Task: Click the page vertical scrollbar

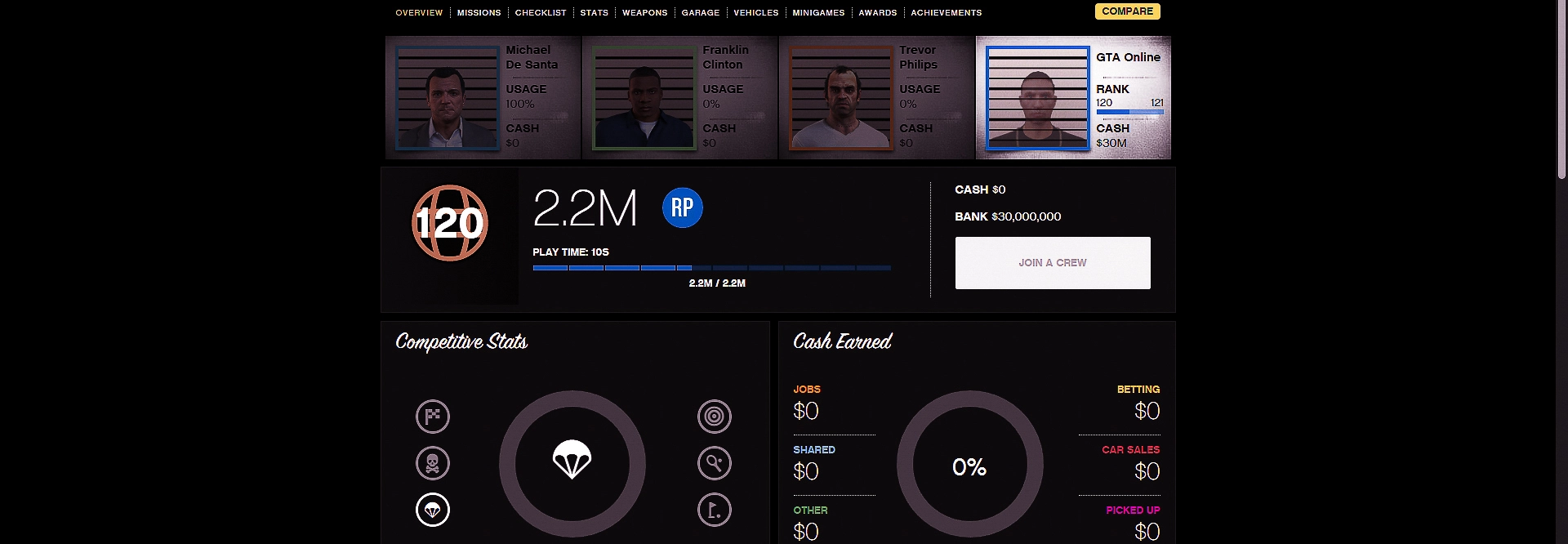Action: [x=1561, y=90]
